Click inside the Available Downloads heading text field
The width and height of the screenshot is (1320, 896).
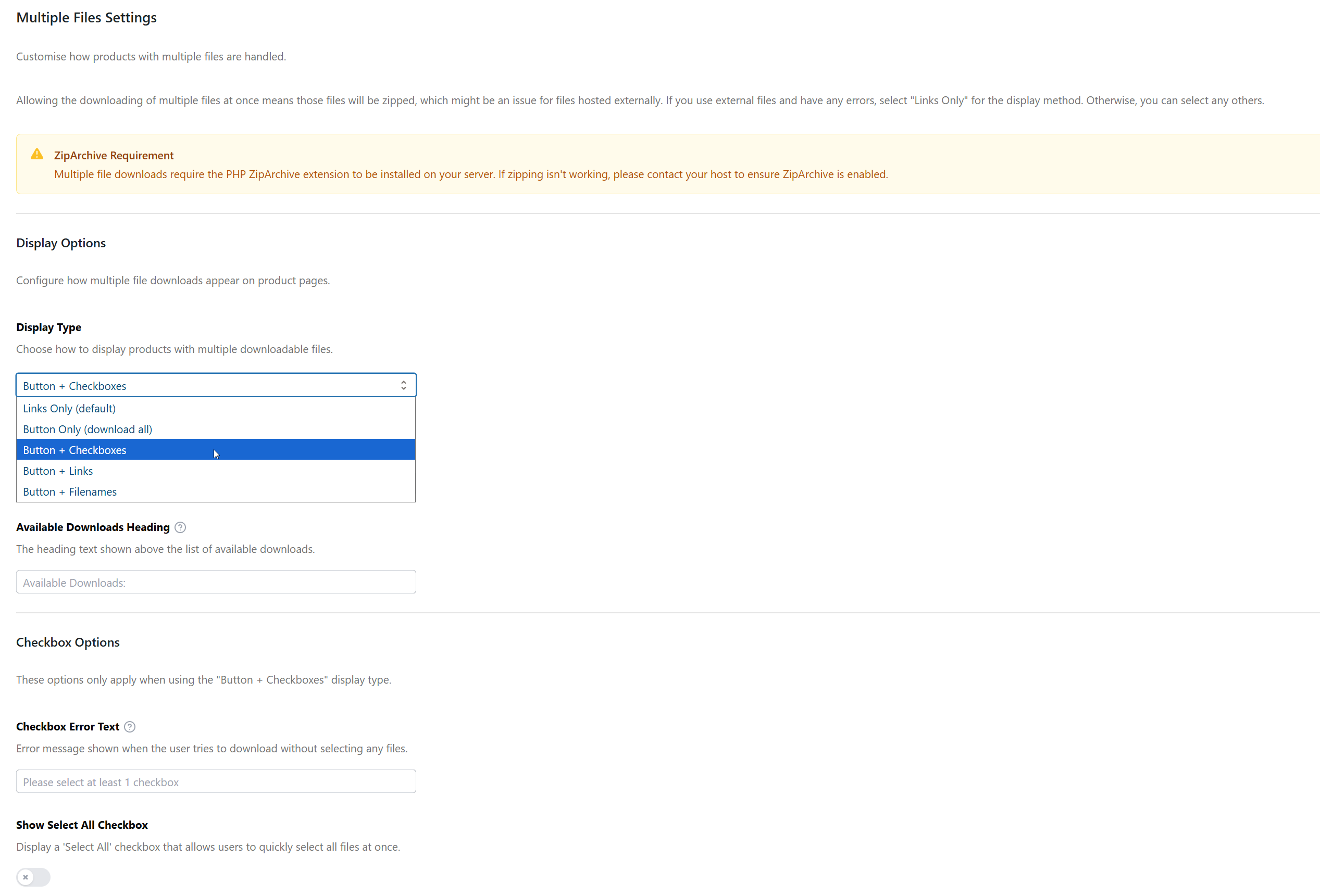click(x=216, y=582)
